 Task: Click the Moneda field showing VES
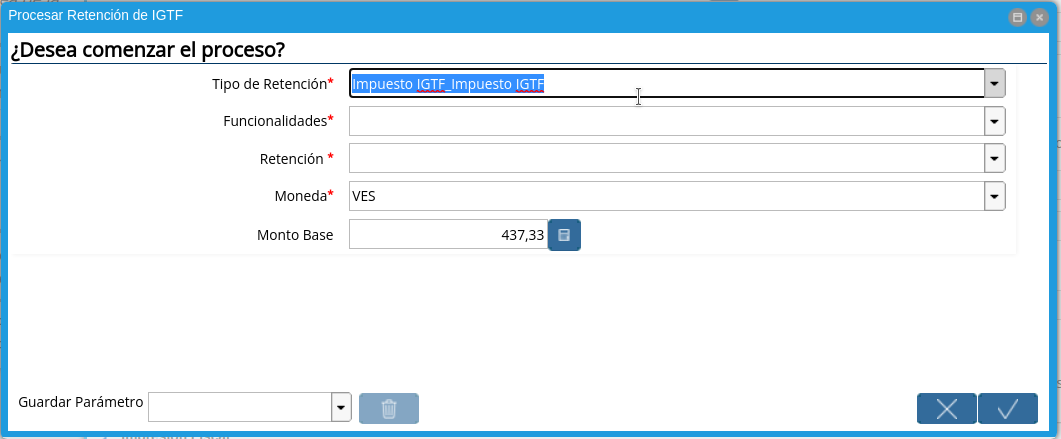coord(667,196)
